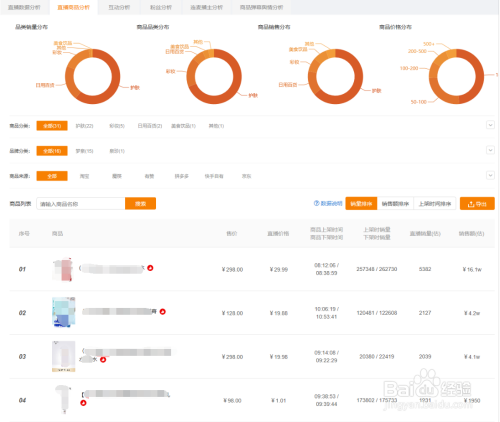This screenshot has height=422, width=500.
Task: Open the fifth tab, before 商品弹幕舆情分析
Action: (207, 7)
